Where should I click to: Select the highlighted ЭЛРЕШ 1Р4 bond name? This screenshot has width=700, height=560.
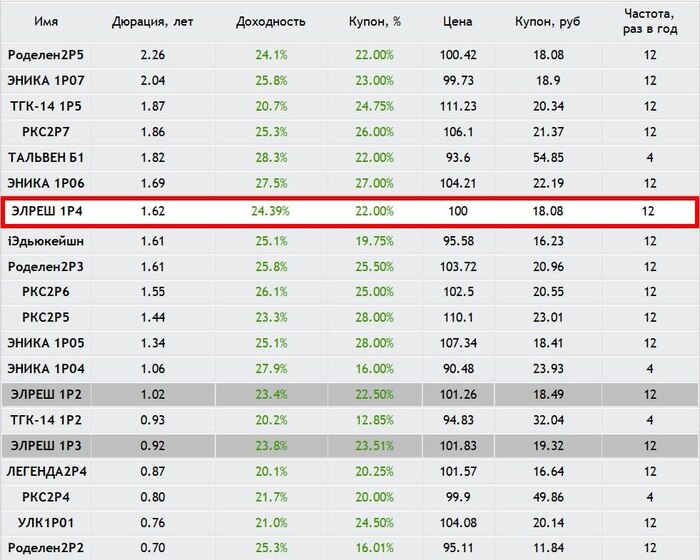pyautogui.click(x=47, y=211)
